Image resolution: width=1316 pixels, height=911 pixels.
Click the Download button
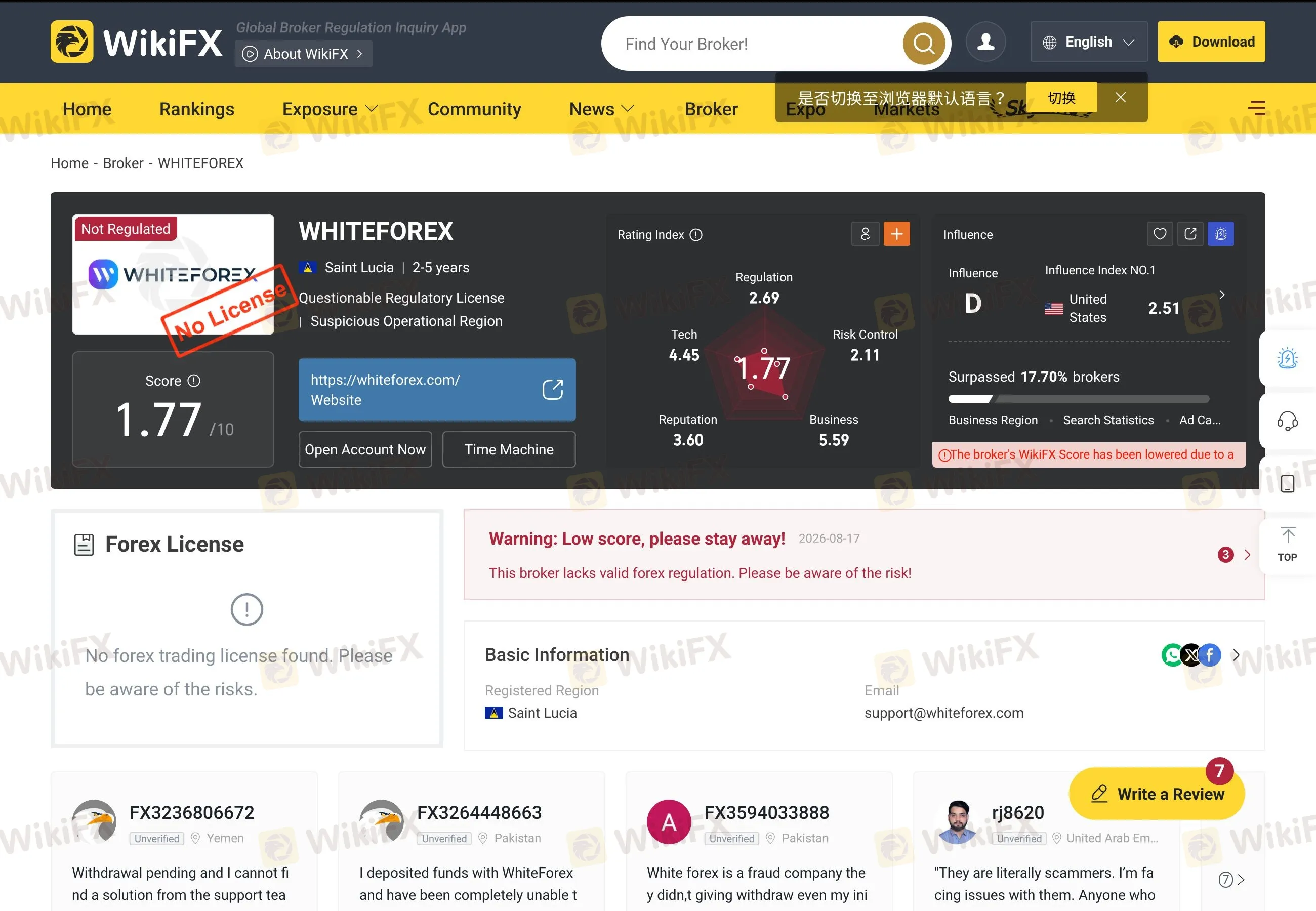click(x=1212, y=42)
